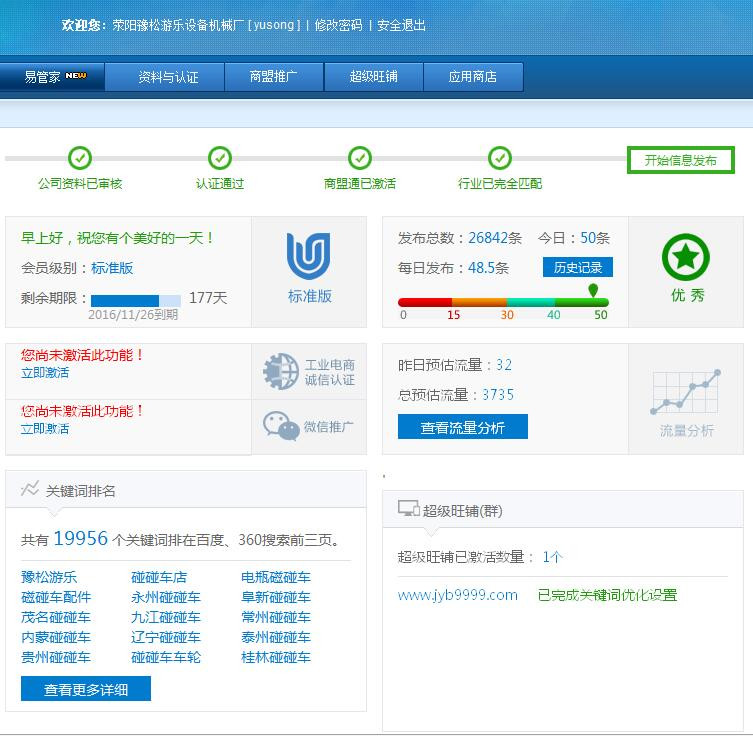The height and width of the screenshot is (736, 753).
Task: Click the 微信推广 WeChat icon
Action: click(x=281, y=426)
